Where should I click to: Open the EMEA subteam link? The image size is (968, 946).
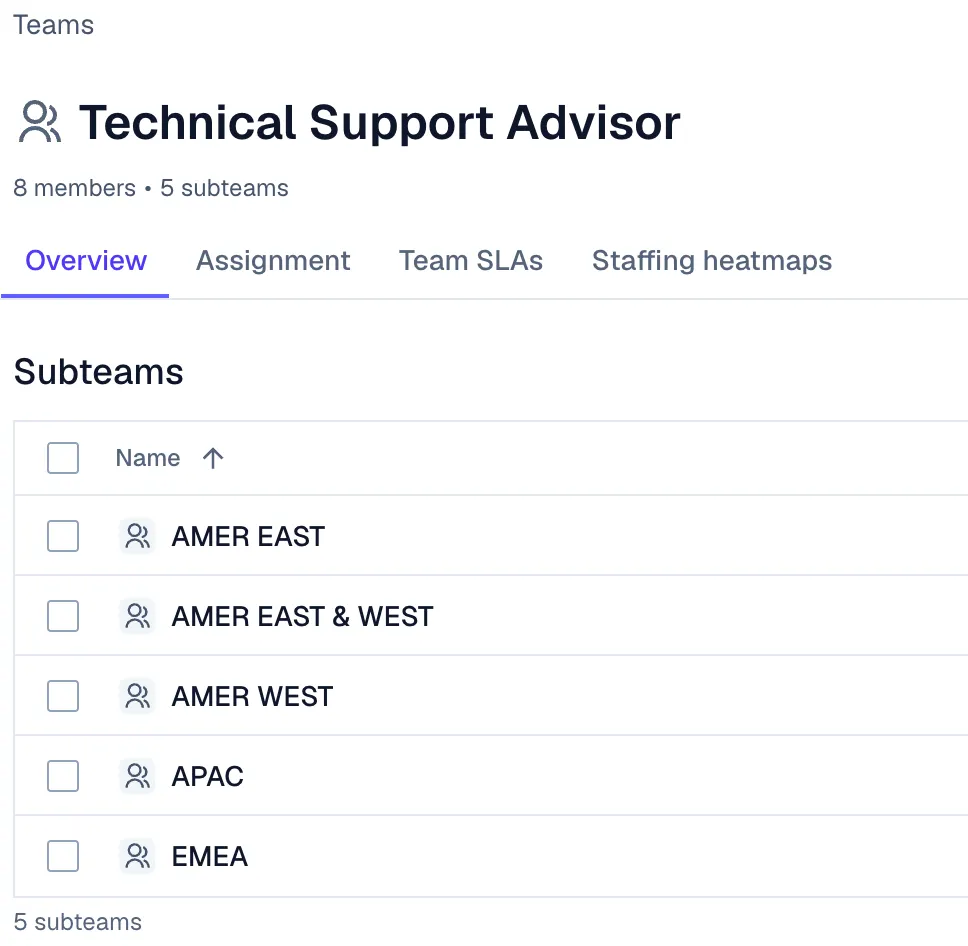point(210,856)
